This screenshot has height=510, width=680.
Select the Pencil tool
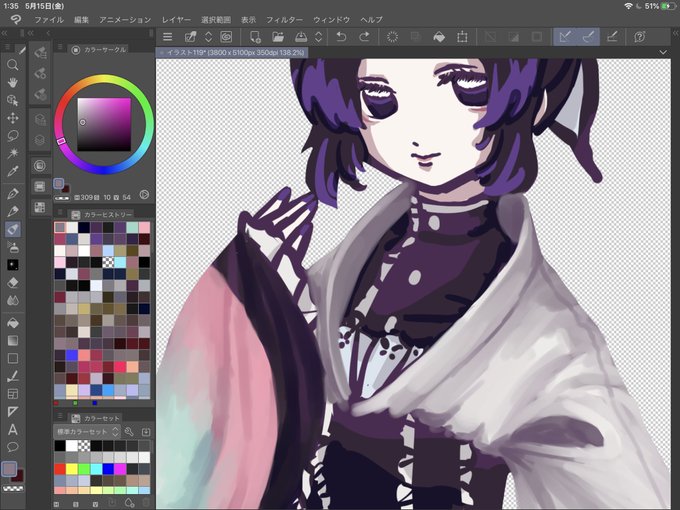point(13,211)
